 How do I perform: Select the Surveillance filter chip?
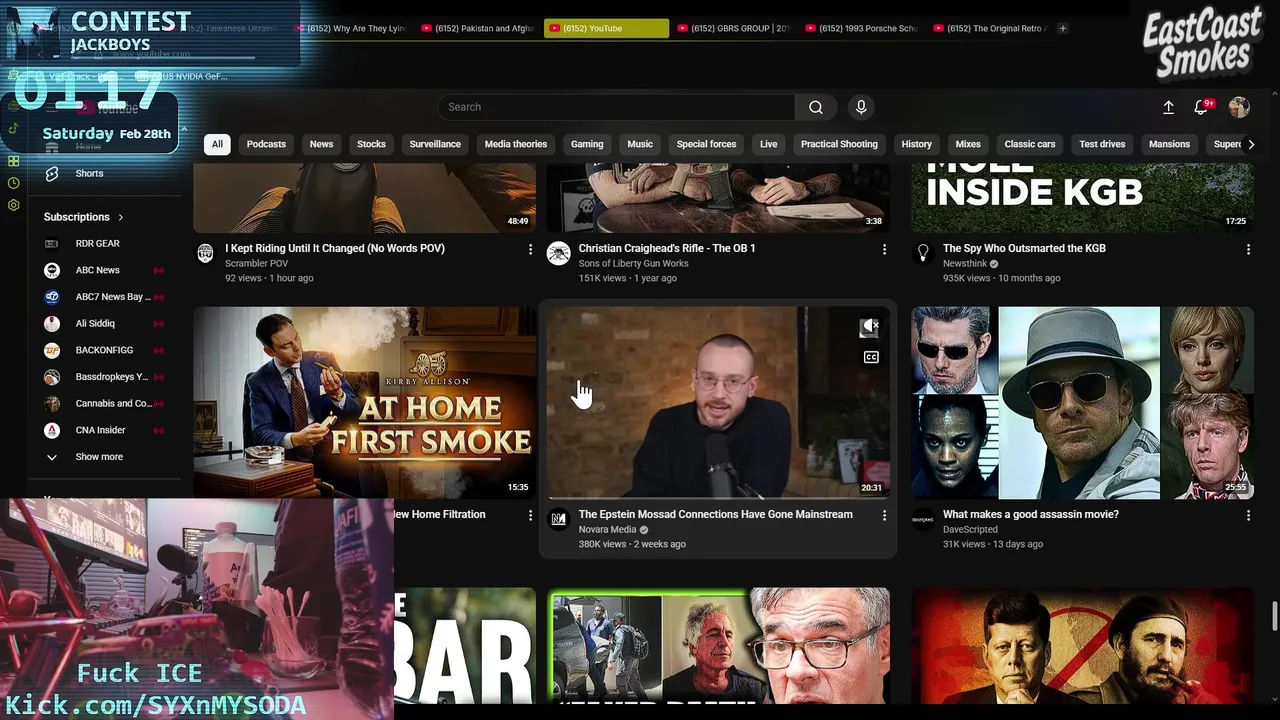(x=435, y=144)
